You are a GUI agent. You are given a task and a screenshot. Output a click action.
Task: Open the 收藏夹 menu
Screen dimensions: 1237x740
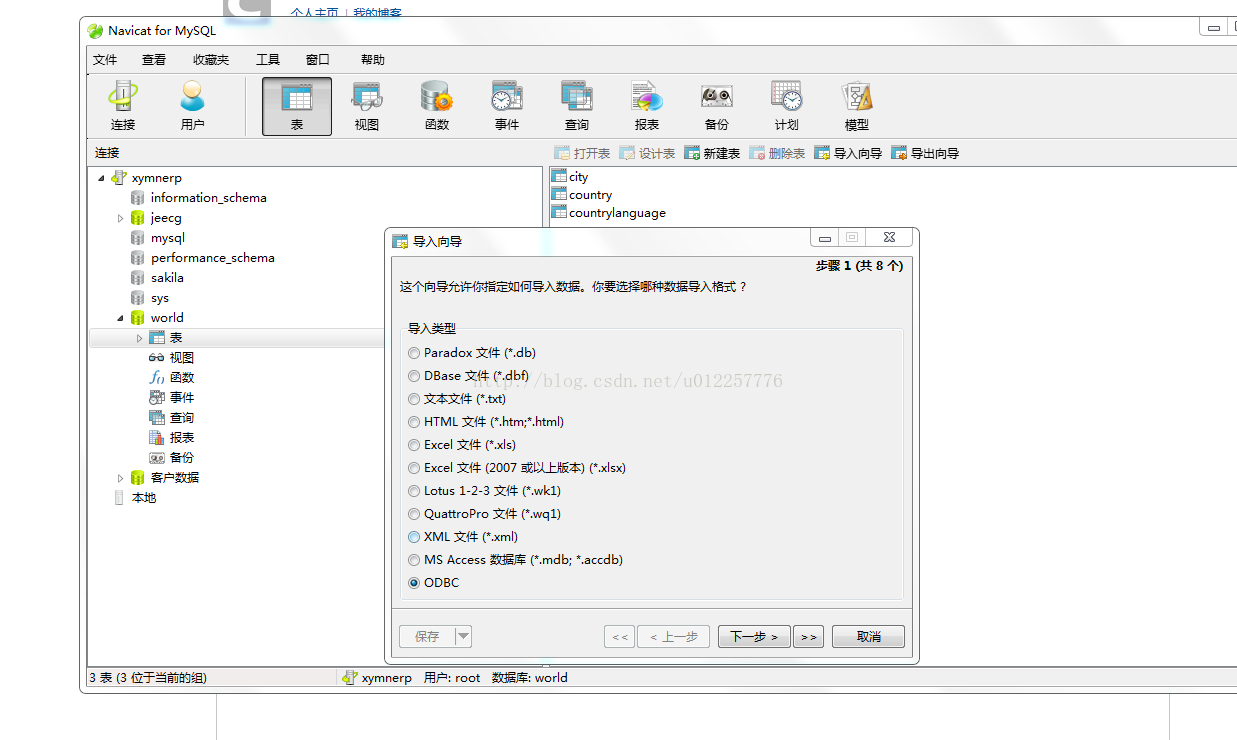click(x=211, y=60)
